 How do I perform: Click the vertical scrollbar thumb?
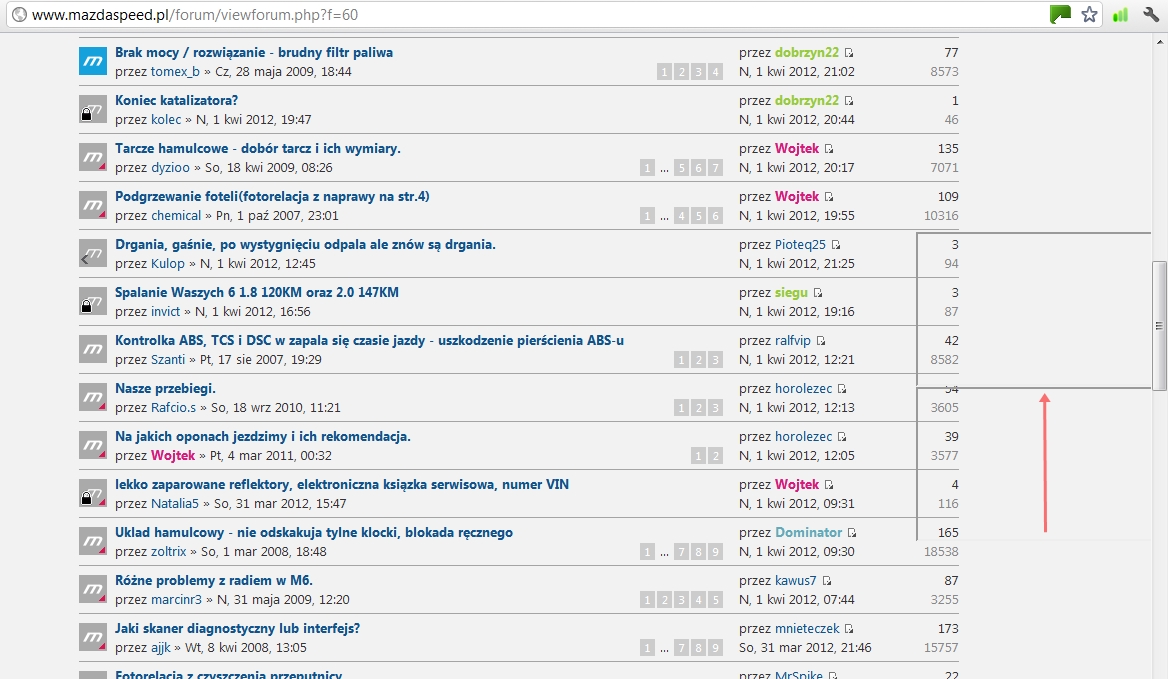point(1159,325)
